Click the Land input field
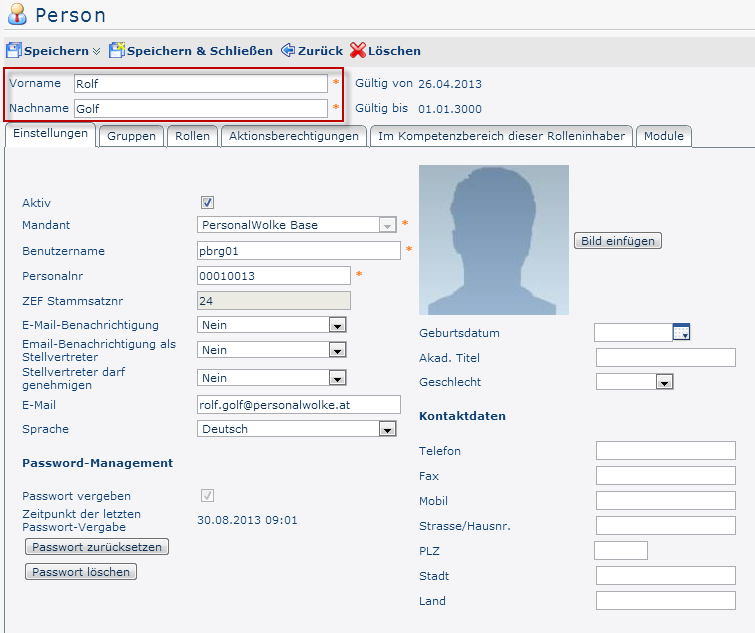 click(x=665, y=601)
